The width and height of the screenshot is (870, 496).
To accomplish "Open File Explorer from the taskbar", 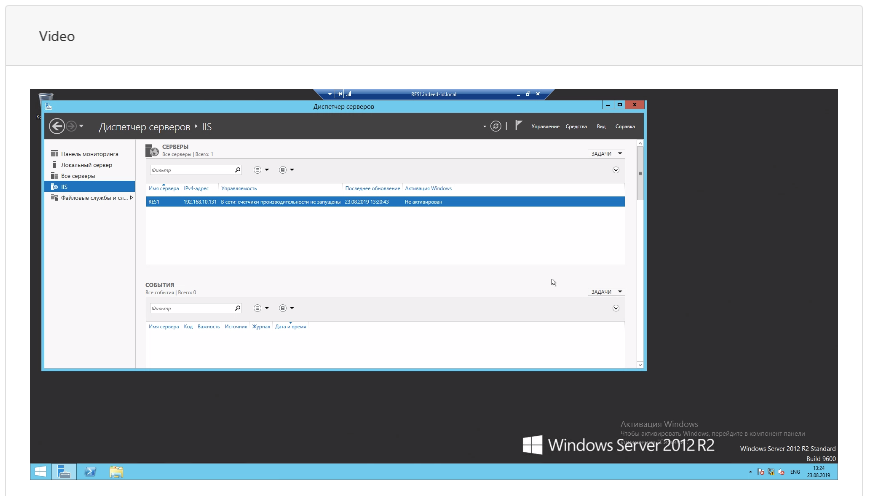I will [x=116, y=471].
